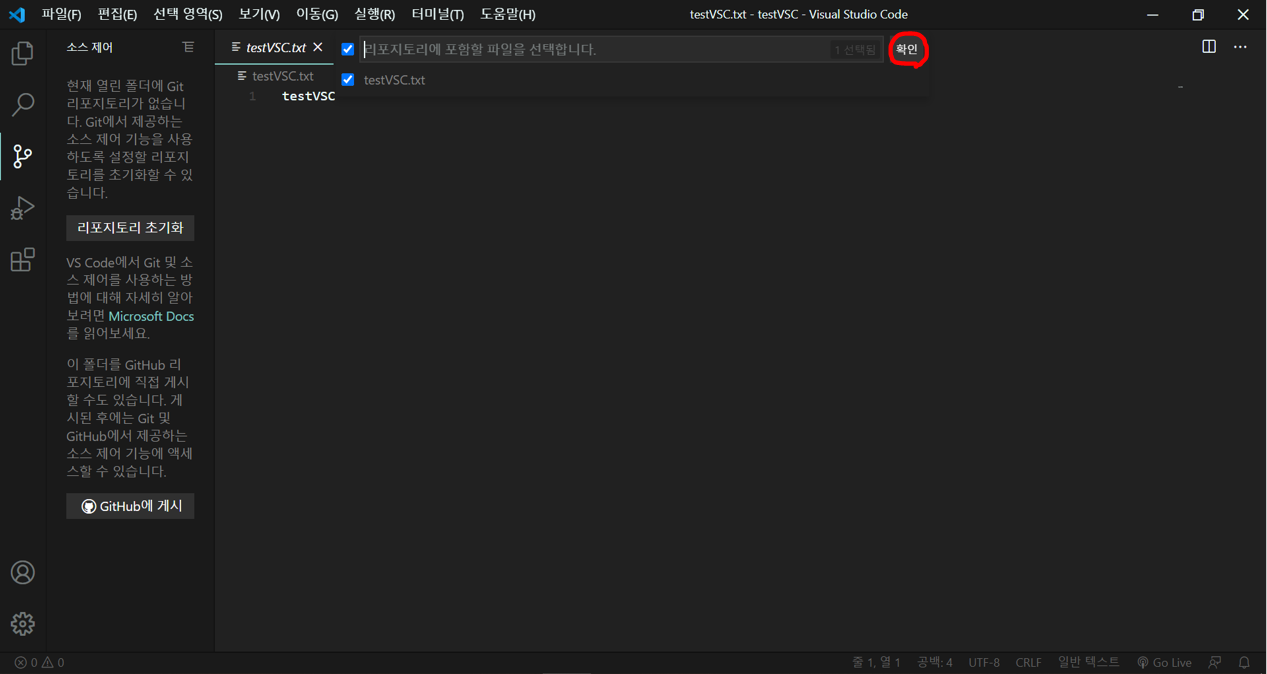Start Go Live server from status bar

click(1164, 662)
